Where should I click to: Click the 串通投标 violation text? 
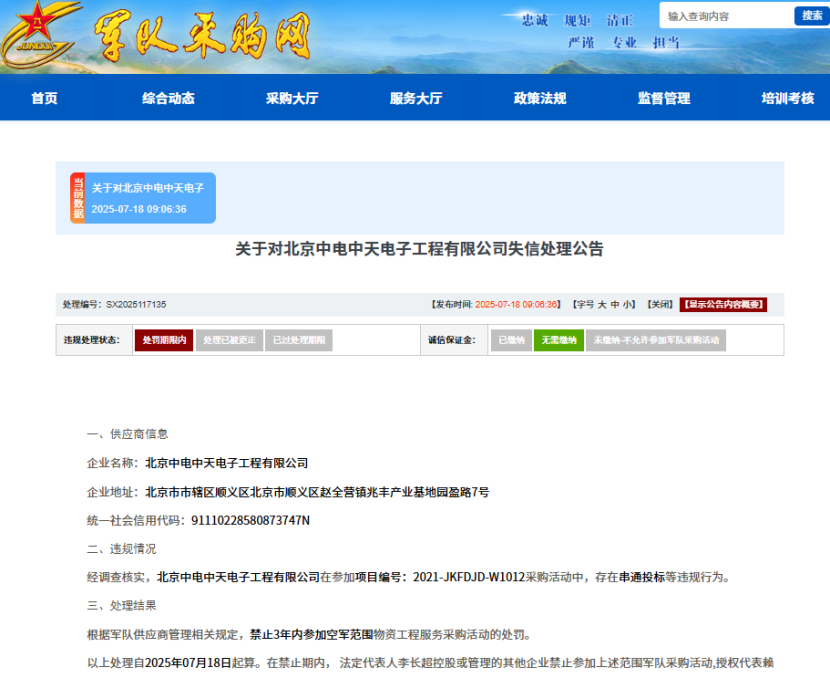coord(642,577)
